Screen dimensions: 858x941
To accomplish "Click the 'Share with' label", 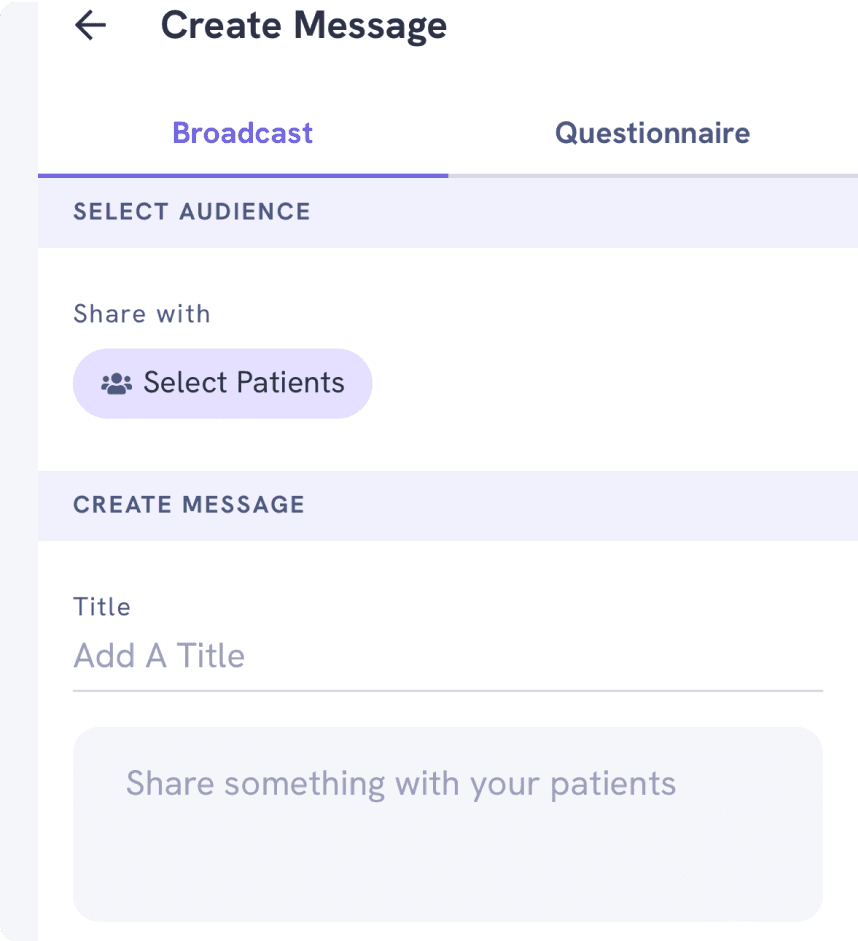I will (141, 314).
